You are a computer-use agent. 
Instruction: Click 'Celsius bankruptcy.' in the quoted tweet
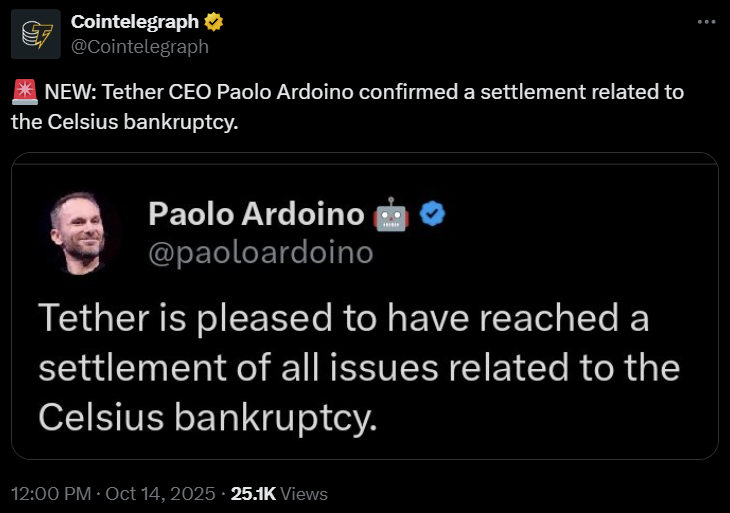[208, 414]
